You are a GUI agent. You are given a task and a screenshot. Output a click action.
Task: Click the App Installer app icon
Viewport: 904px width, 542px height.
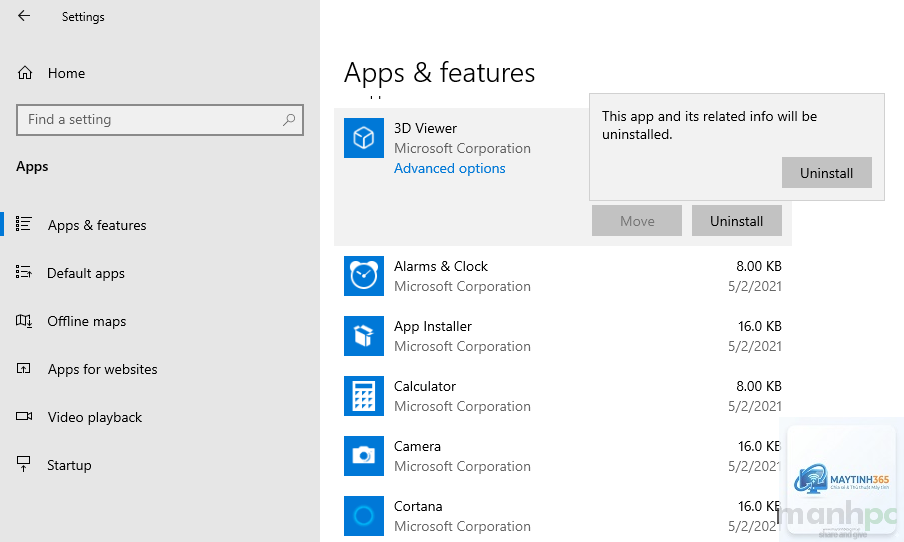point(364,336)
